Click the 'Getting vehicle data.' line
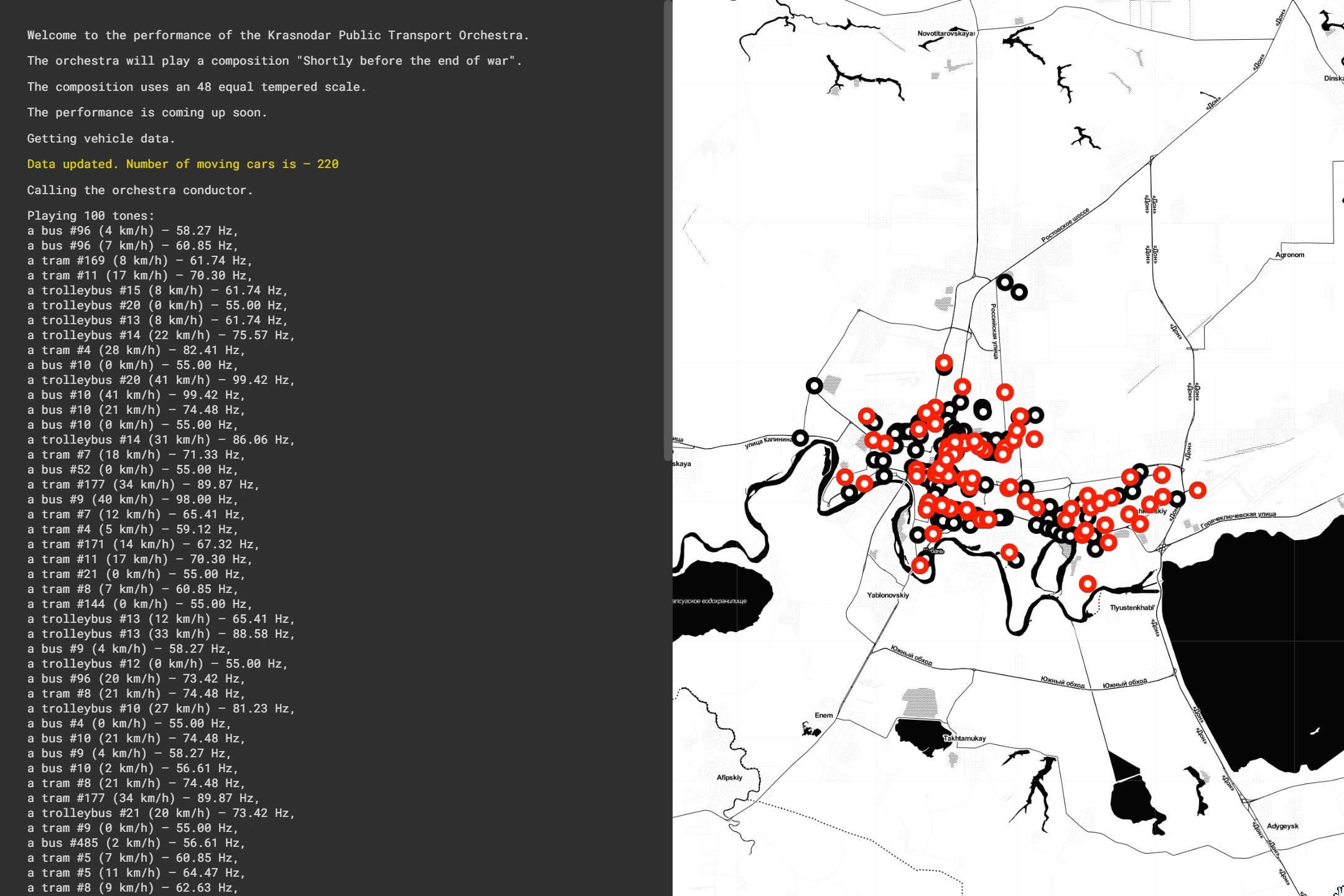The width and height of the screenshot is (1344, 896). click(x=101, y=139)
